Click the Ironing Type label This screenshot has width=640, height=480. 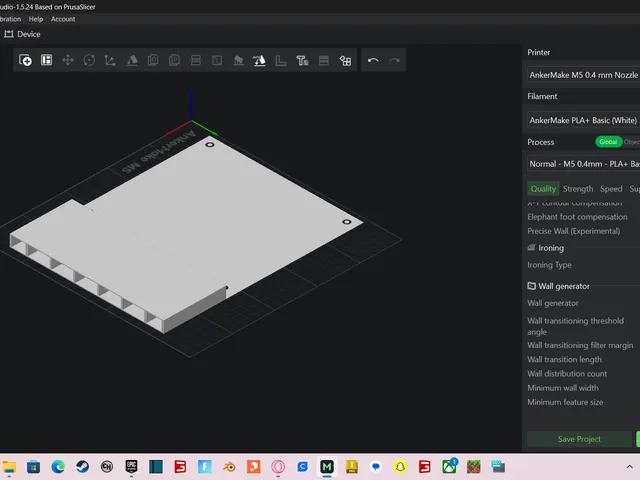[549, 265]
